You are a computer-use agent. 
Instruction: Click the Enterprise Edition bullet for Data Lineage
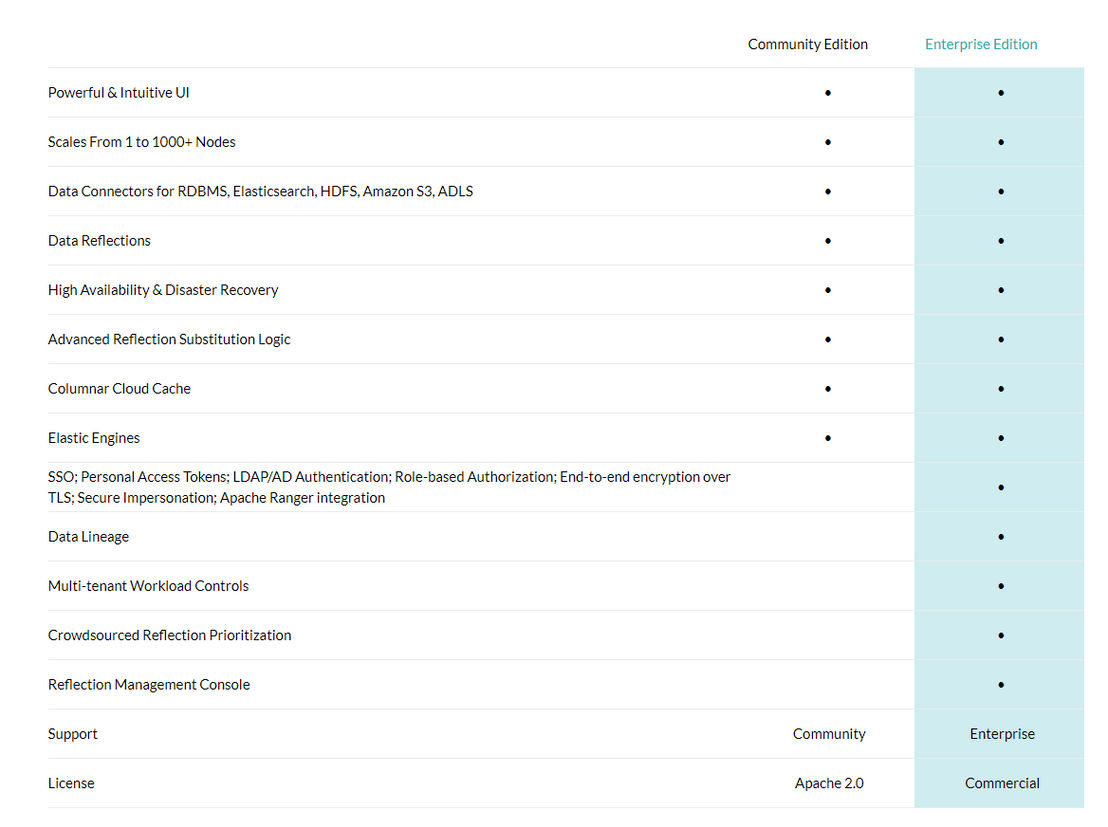pos(1001,537)
